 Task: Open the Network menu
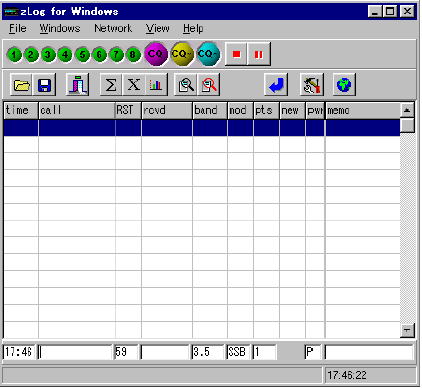113,29
